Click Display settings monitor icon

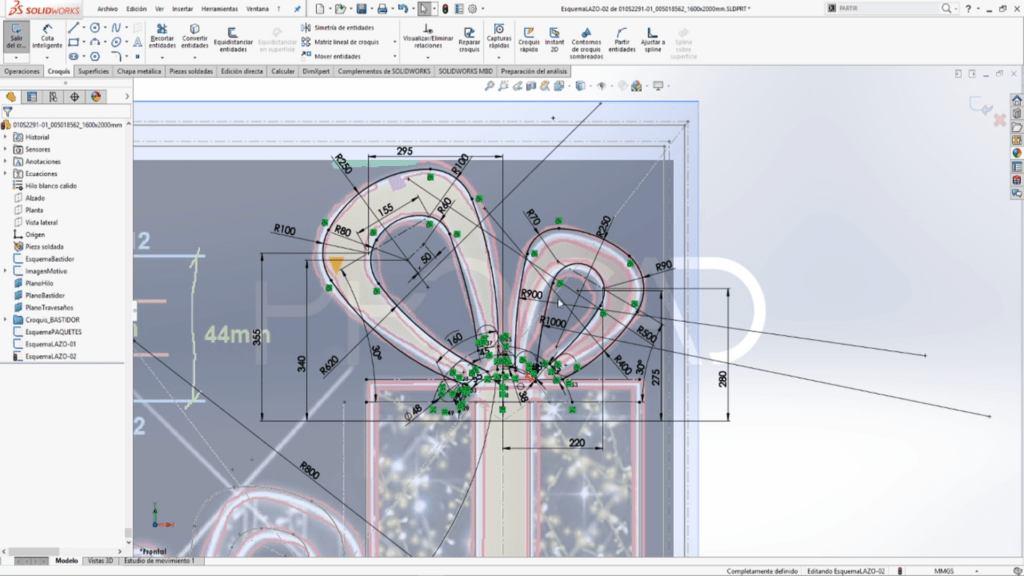pyautogui.click(x=658, y=86)
